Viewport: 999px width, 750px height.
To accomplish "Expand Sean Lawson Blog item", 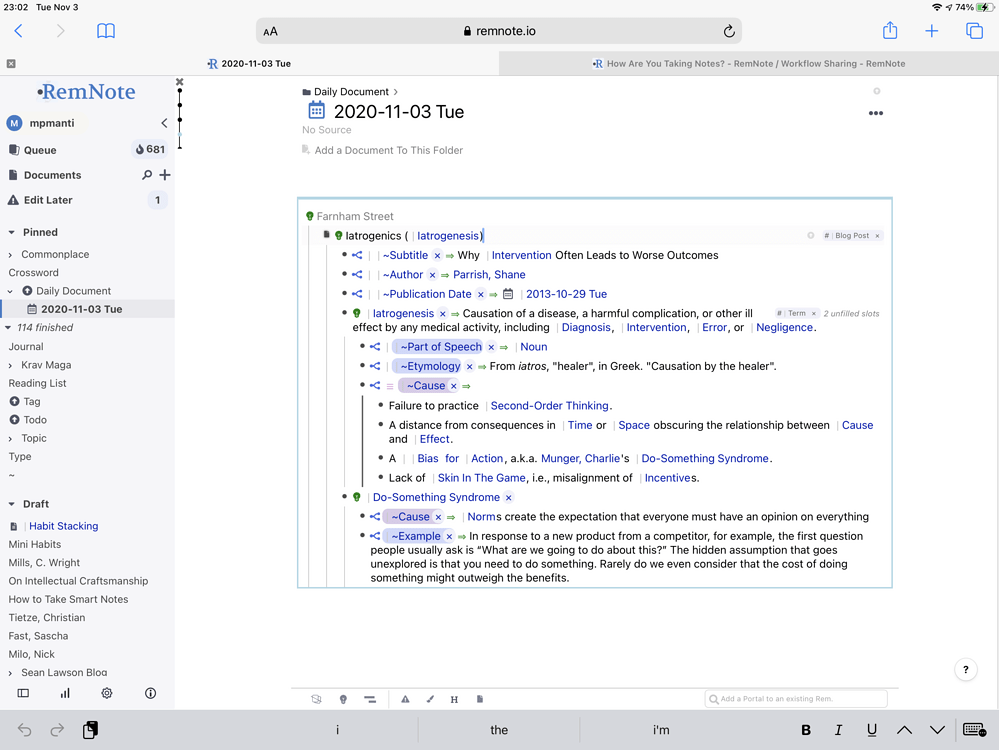I will point(10,673).
